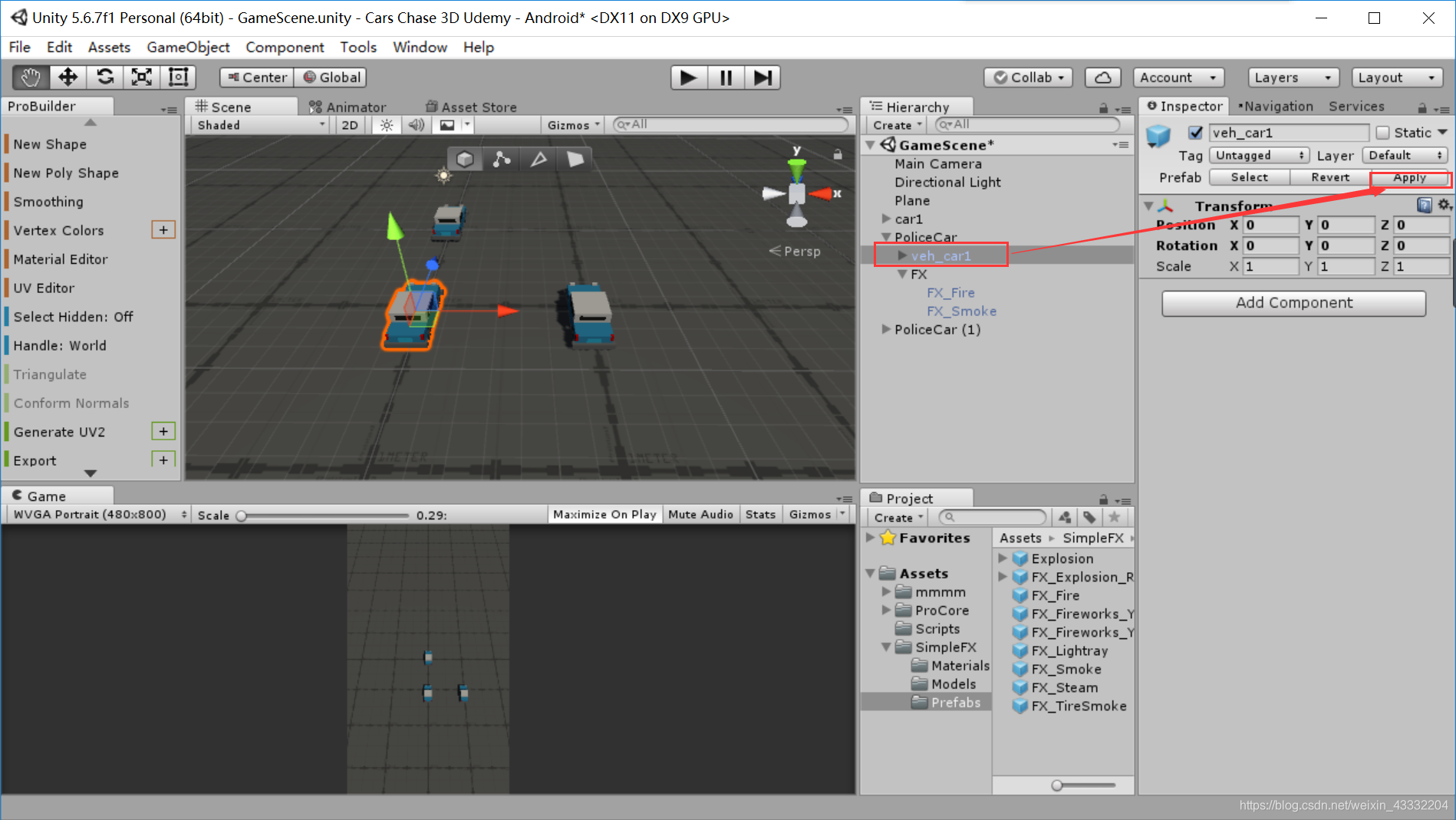Open Transform component gear settings
The height and width of the screenshot is (820, 1456).
(1444, 205)
